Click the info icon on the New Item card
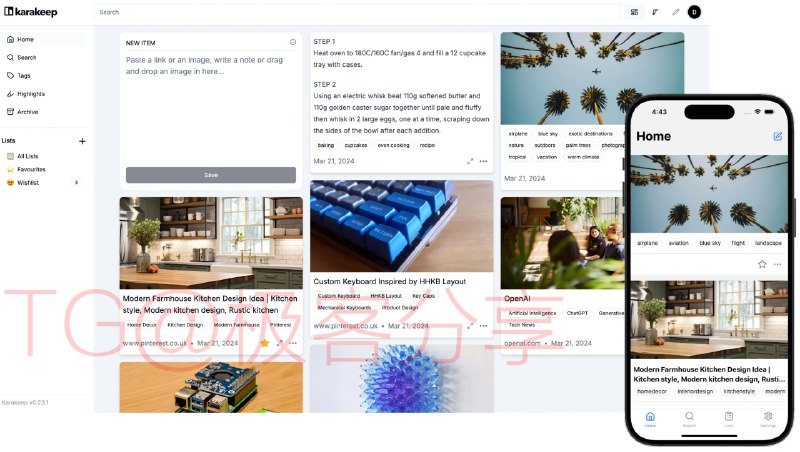The width and height of the screenshot is (800, 452). 293,42
